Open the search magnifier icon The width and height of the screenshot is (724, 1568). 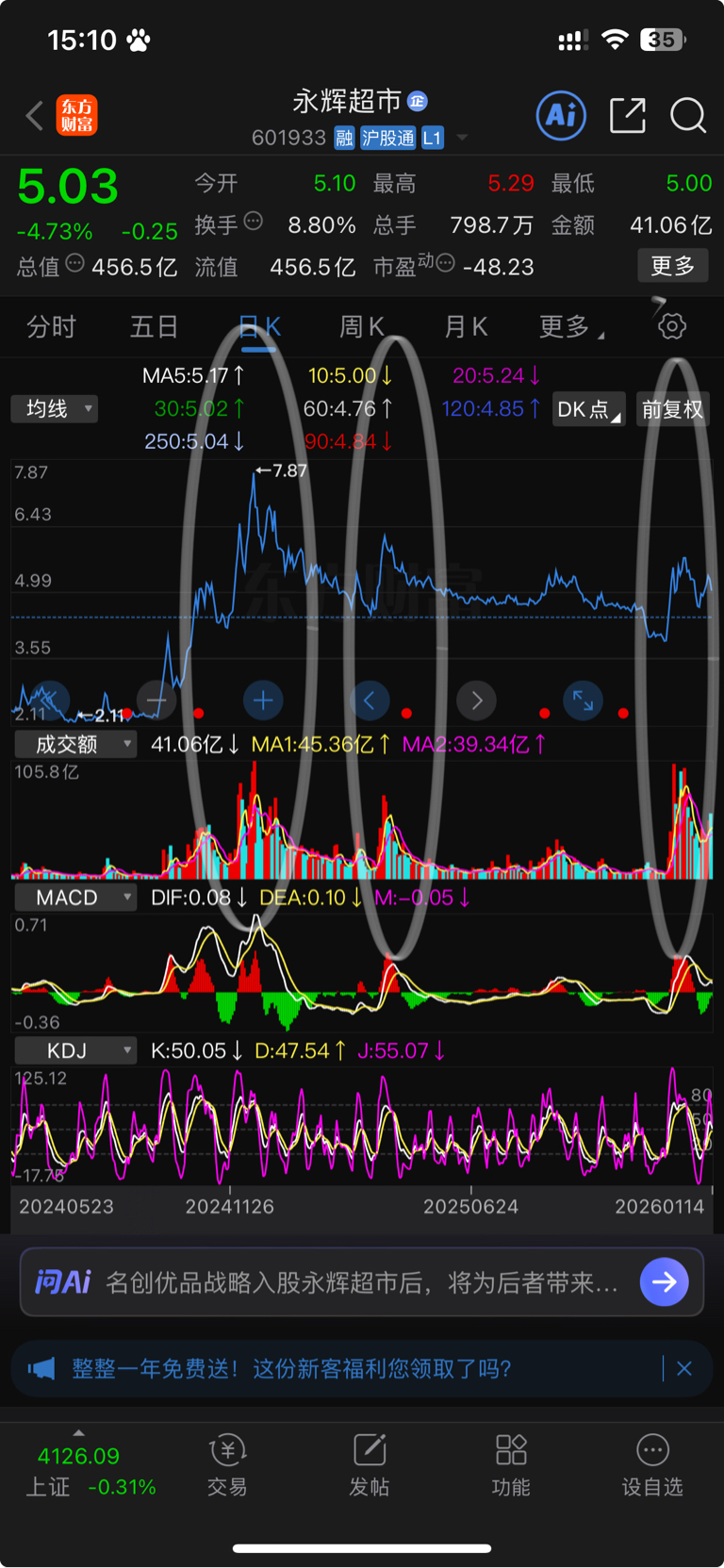[x=688, y=115]
